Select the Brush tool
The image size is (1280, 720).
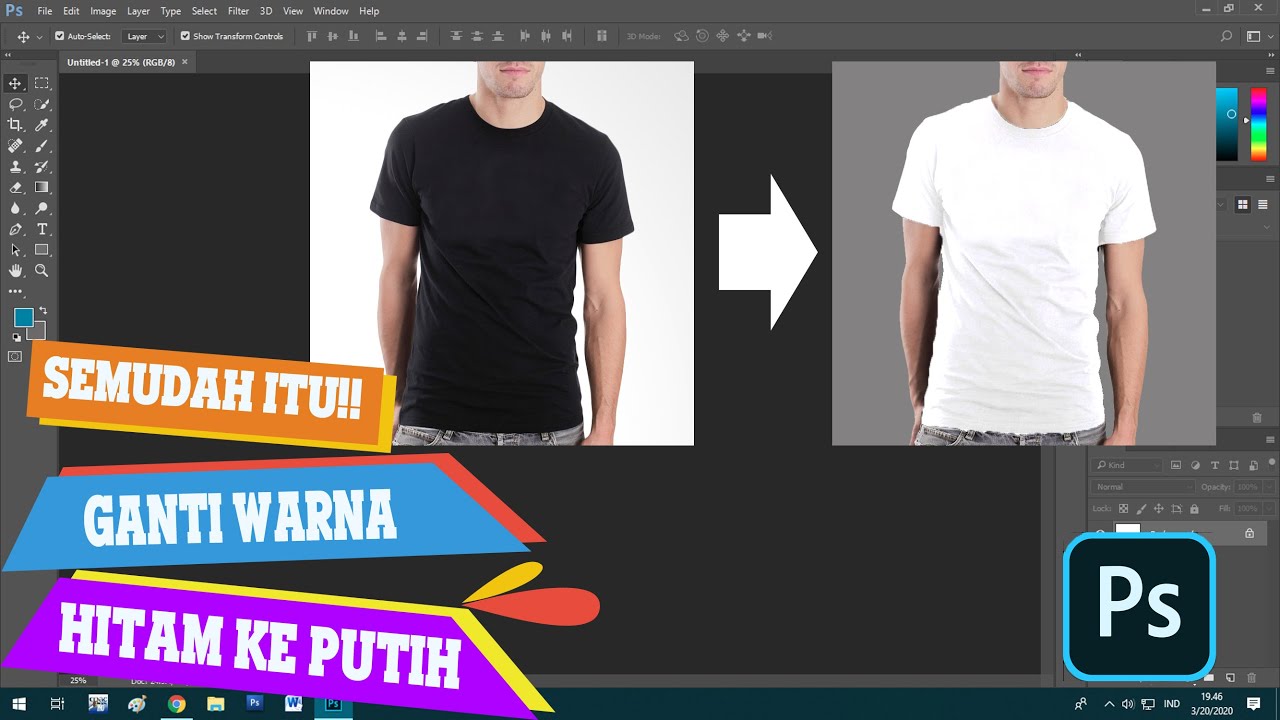42,146
